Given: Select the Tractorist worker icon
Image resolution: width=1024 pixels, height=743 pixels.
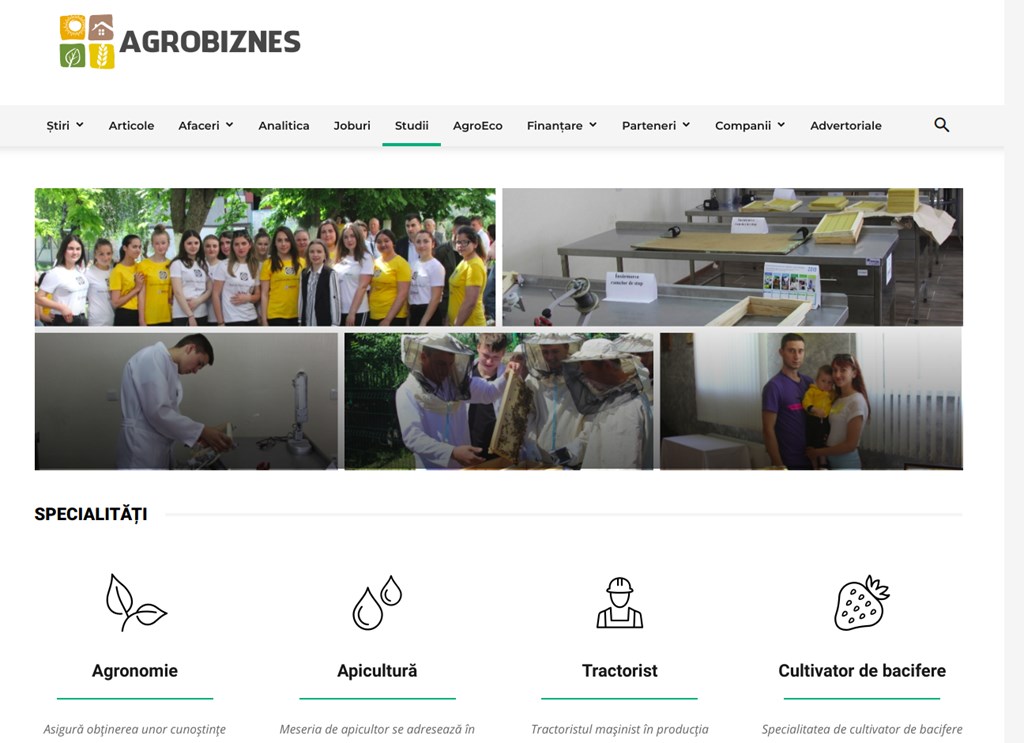Looking at the screenshot, I should tap(619, 602).
